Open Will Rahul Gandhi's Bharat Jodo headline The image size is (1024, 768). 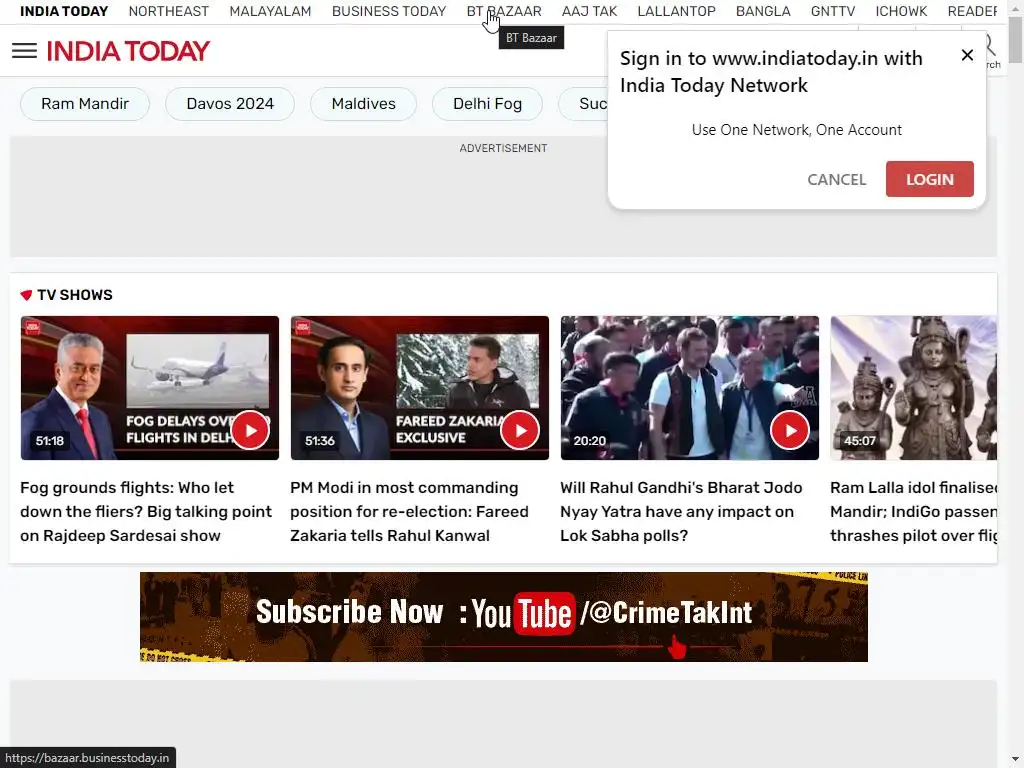pos(681,511)
